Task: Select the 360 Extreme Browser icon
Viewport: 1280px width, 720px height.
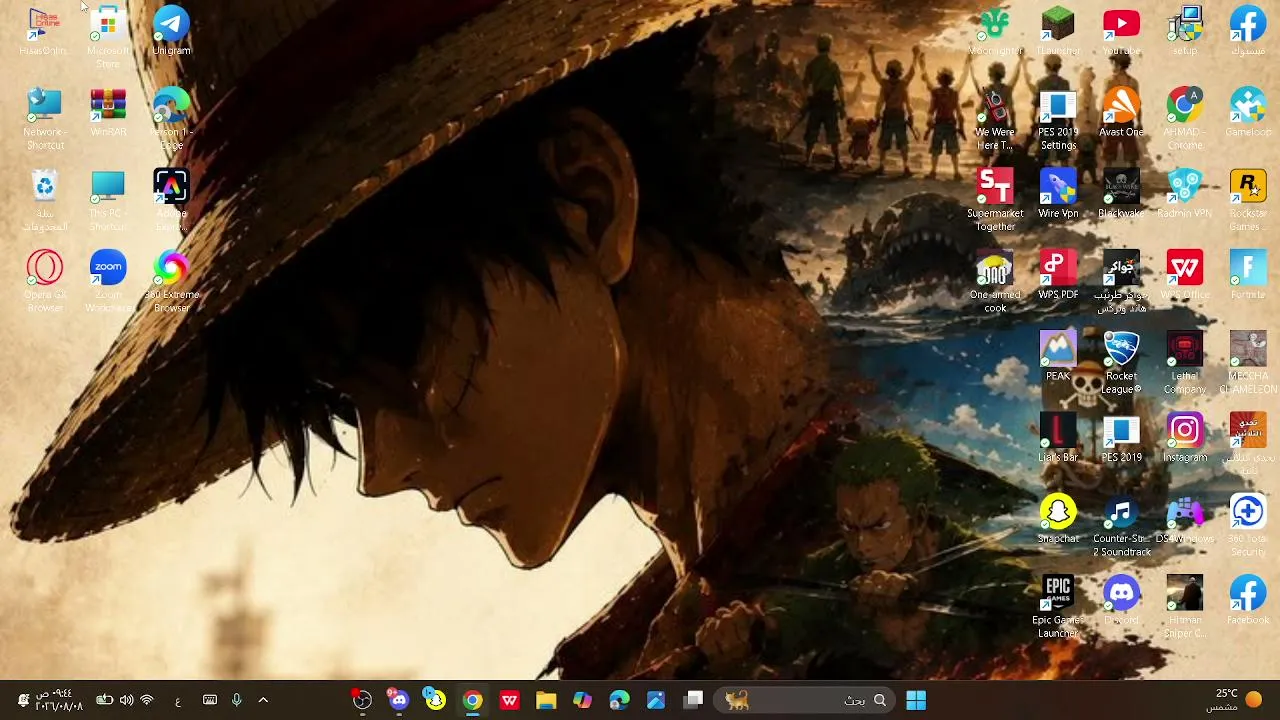Action: point(171,281)
